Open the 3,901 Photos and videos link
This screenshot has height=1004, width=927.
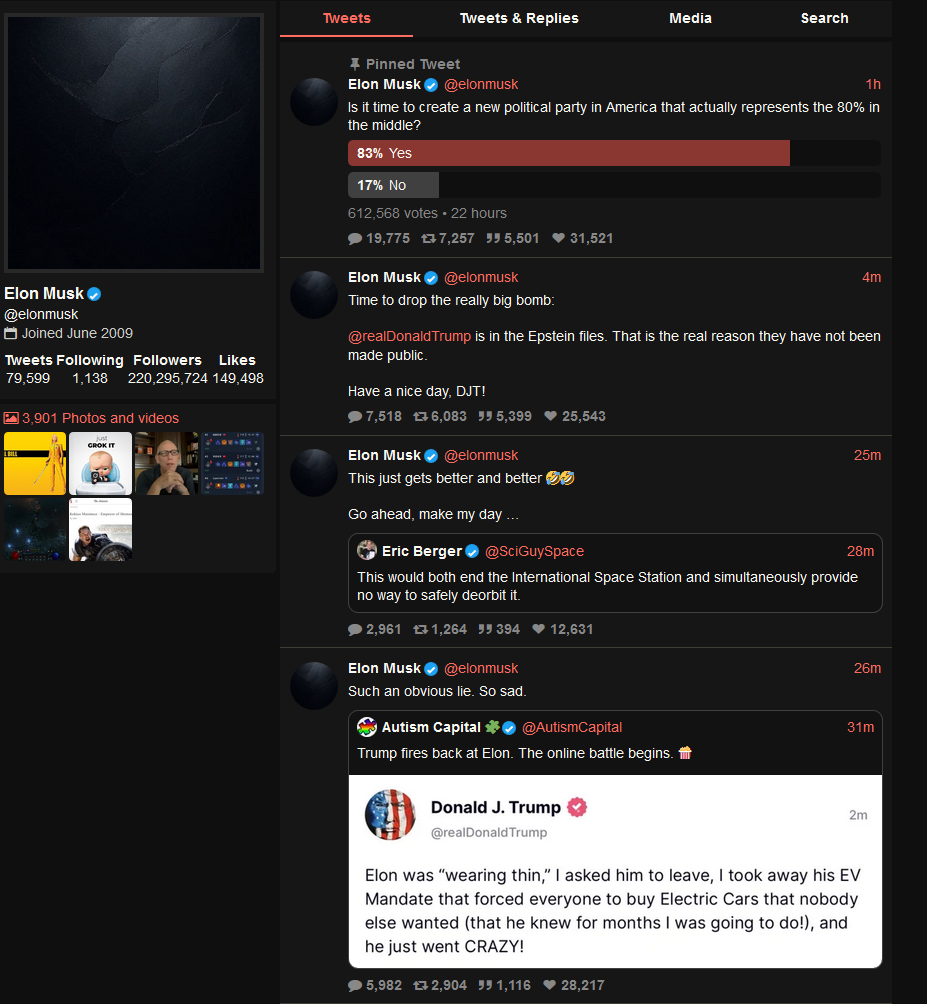coord(101,418)
